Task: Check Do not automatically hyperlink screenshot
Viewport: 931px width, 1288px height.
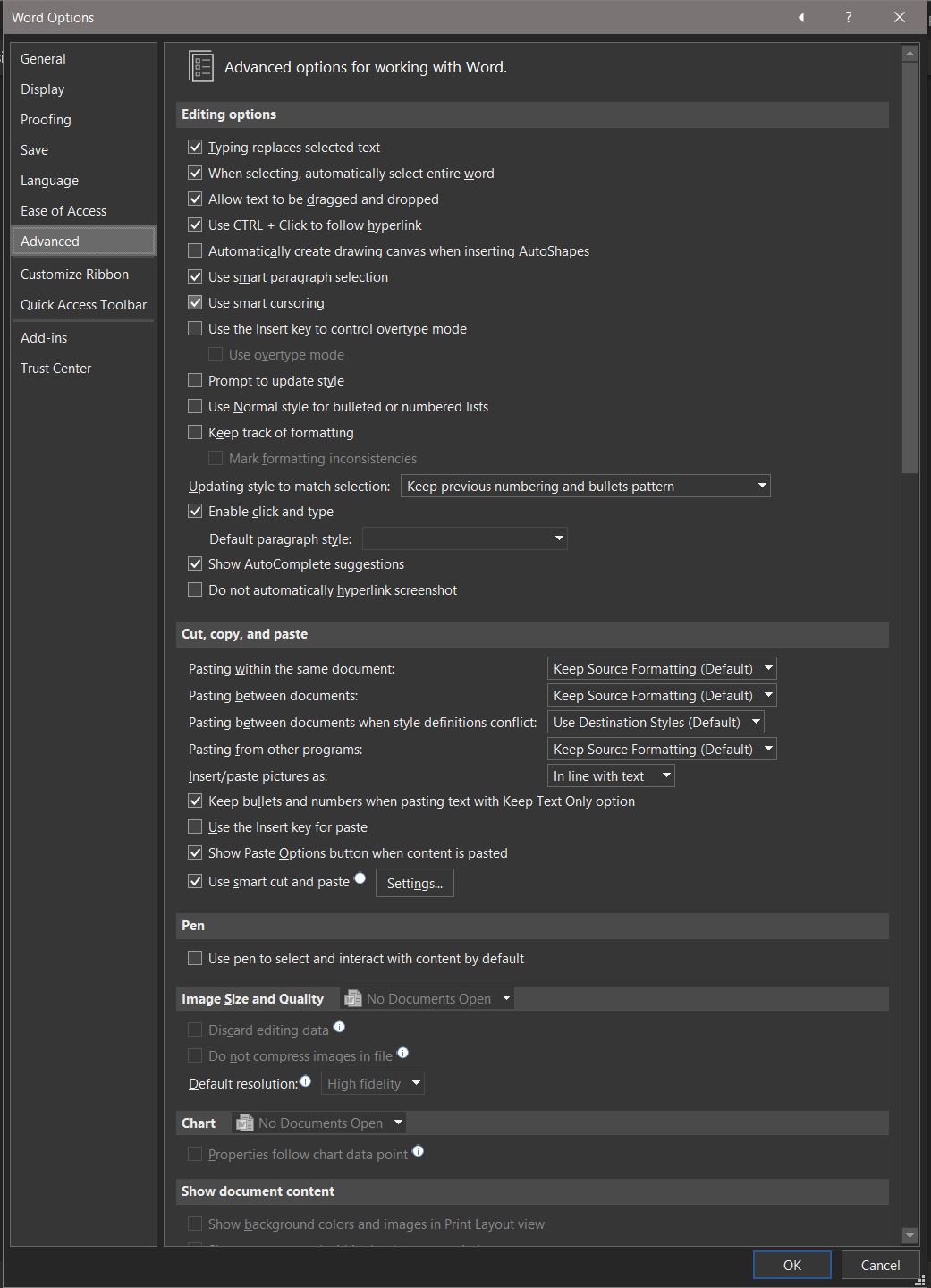Action: coord(195,589)
